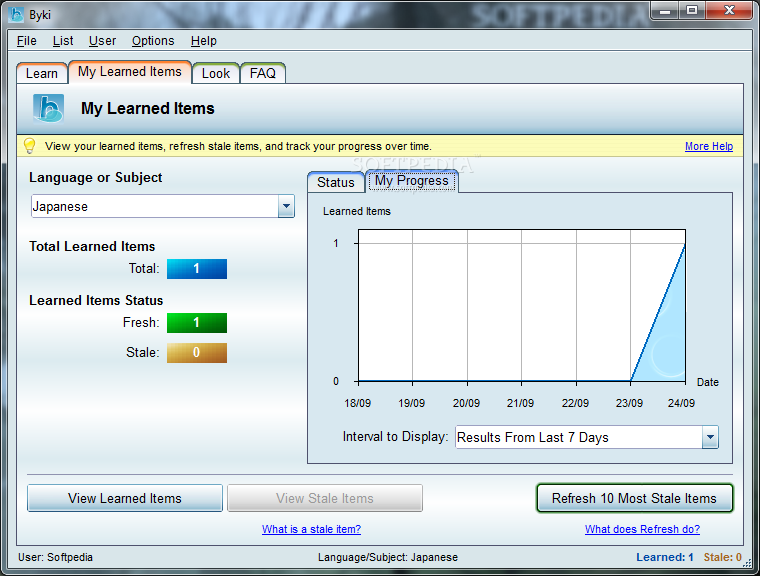The image size is (760, 576).
Task: Switch to the Learn tab
Action: (x=42, y=73)
